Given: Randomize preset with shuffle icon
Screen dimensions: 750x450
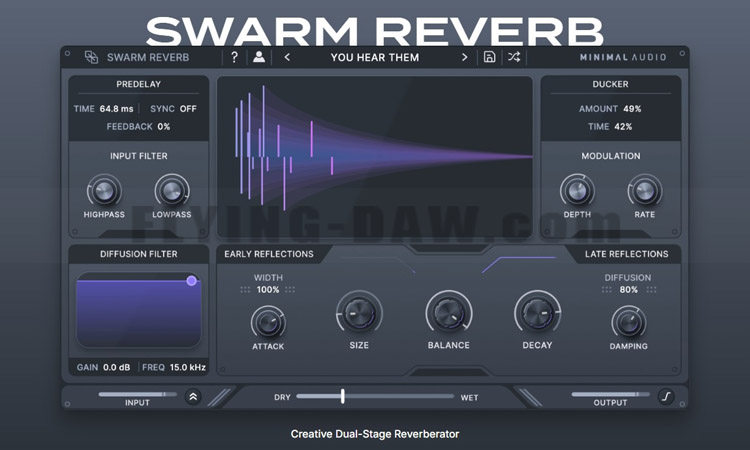Looking at the screenshot, I should pyautogui.click(x=514, y=57).
